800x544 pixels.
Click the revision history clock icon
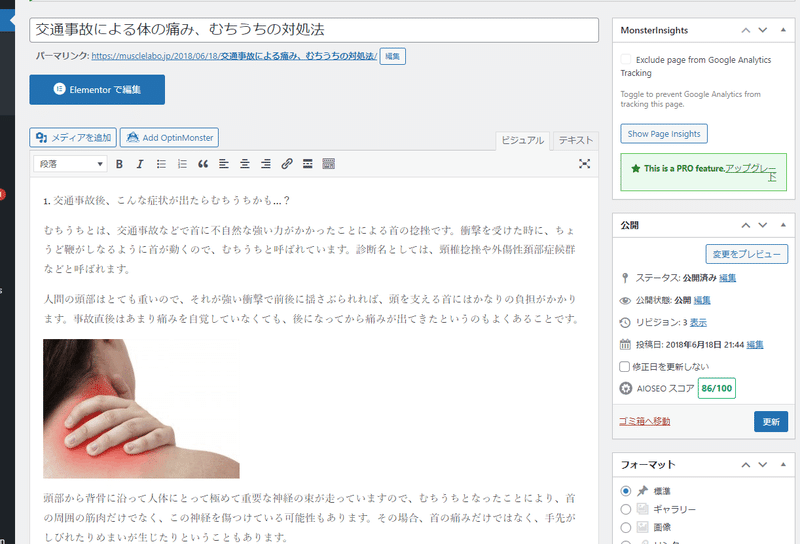point(625,323)
